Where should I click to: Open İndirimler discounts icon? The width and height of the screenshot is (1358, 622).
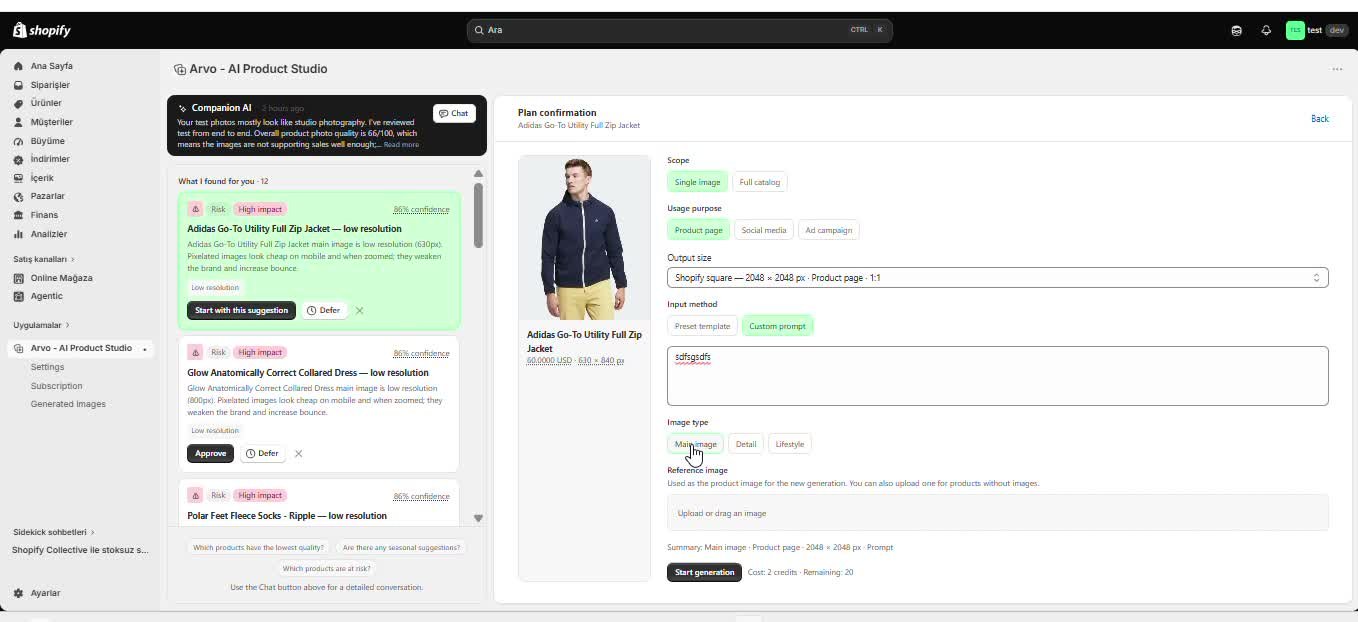[18, 159]
